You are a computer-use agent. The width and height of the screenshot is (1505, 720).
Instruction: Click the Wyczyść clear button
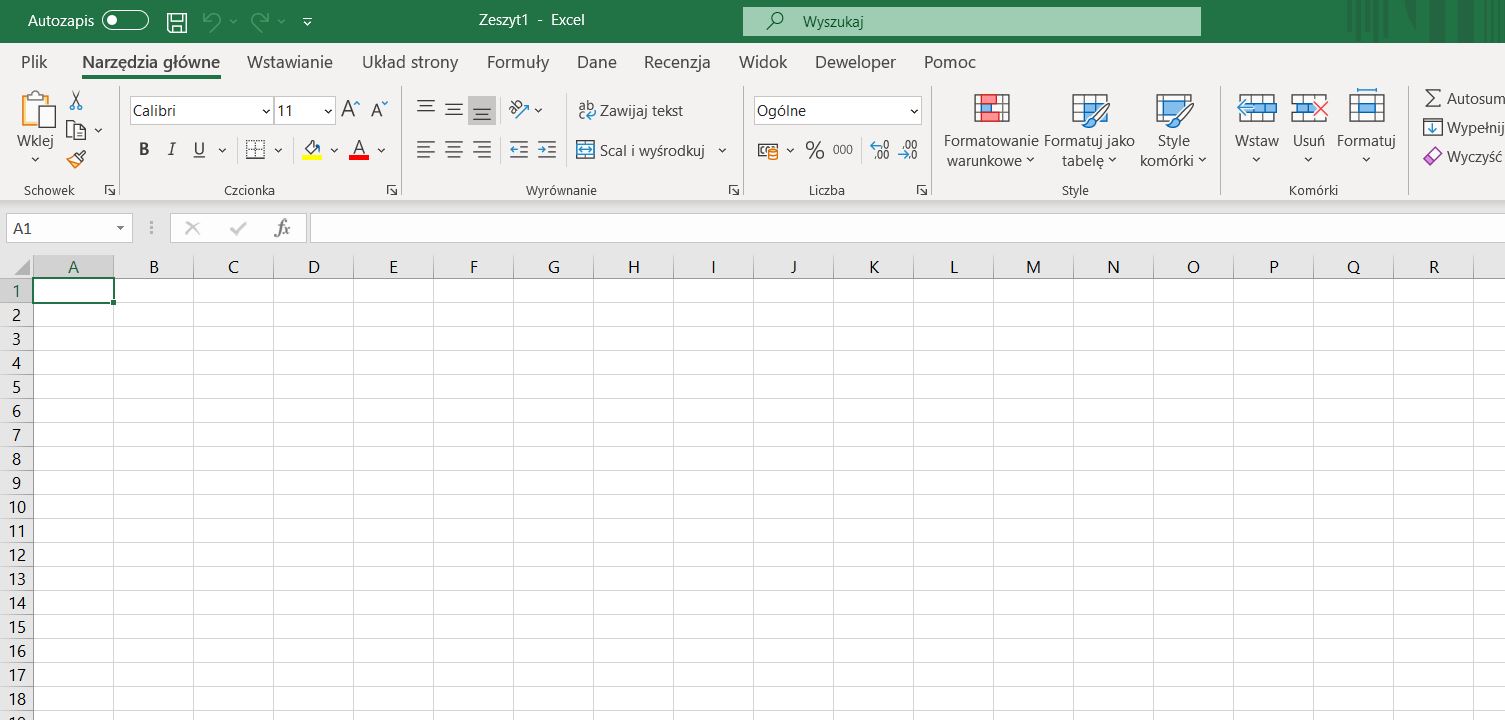click(1462, 157)
